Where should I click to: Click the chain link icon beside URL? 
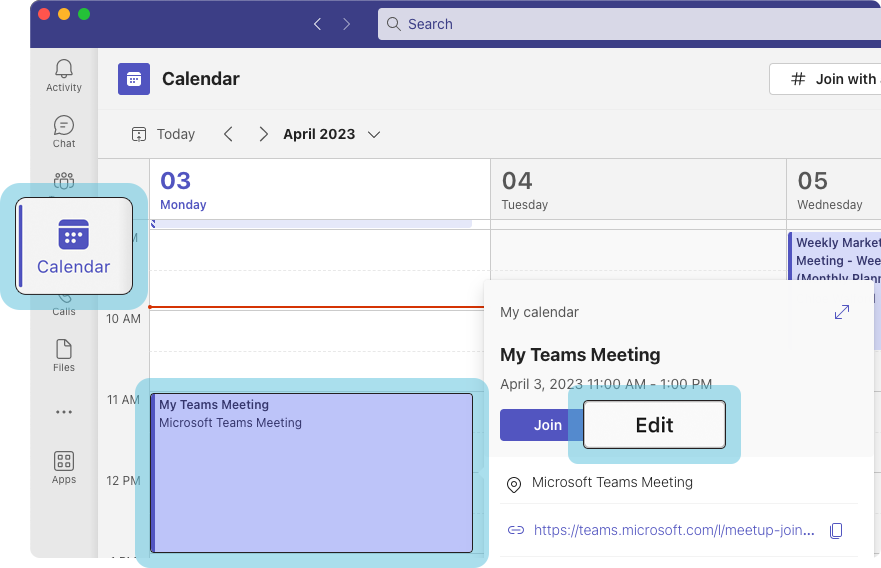pos(516,530)
